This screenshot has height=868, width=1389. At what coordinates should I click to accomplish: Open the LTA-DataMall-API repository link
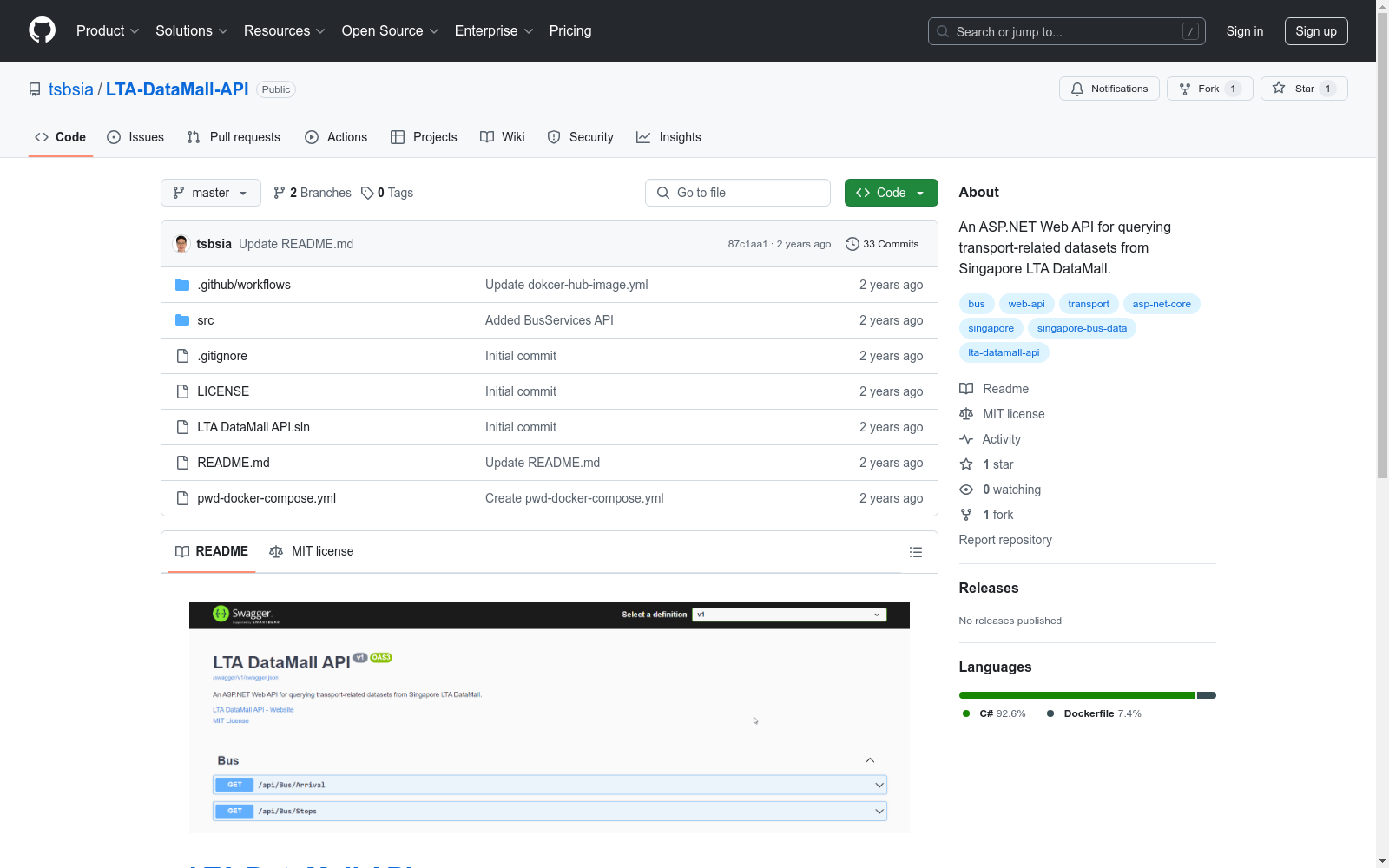177,89
